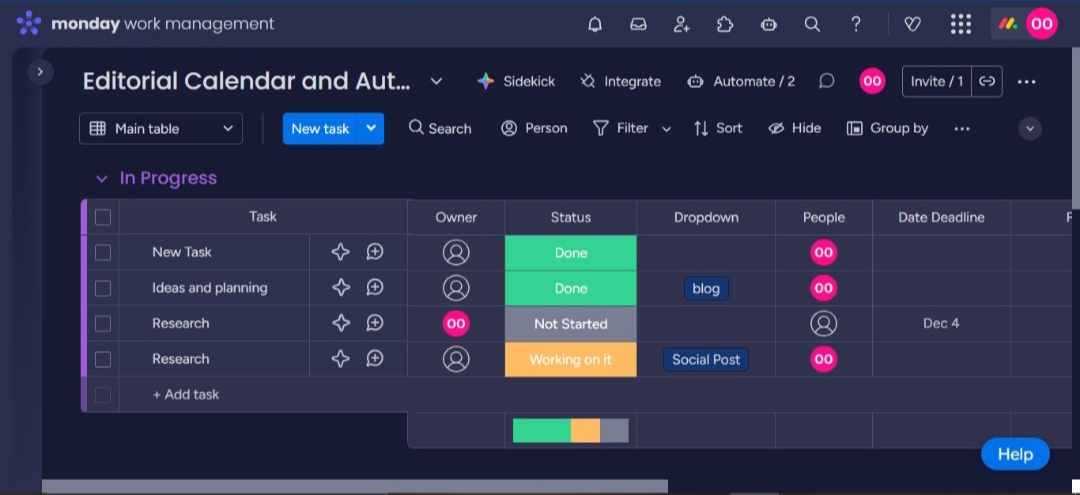This screenshot has height=495, width=1080.
Task: Open board options three-dot menu
Action: coord(1026,82)
